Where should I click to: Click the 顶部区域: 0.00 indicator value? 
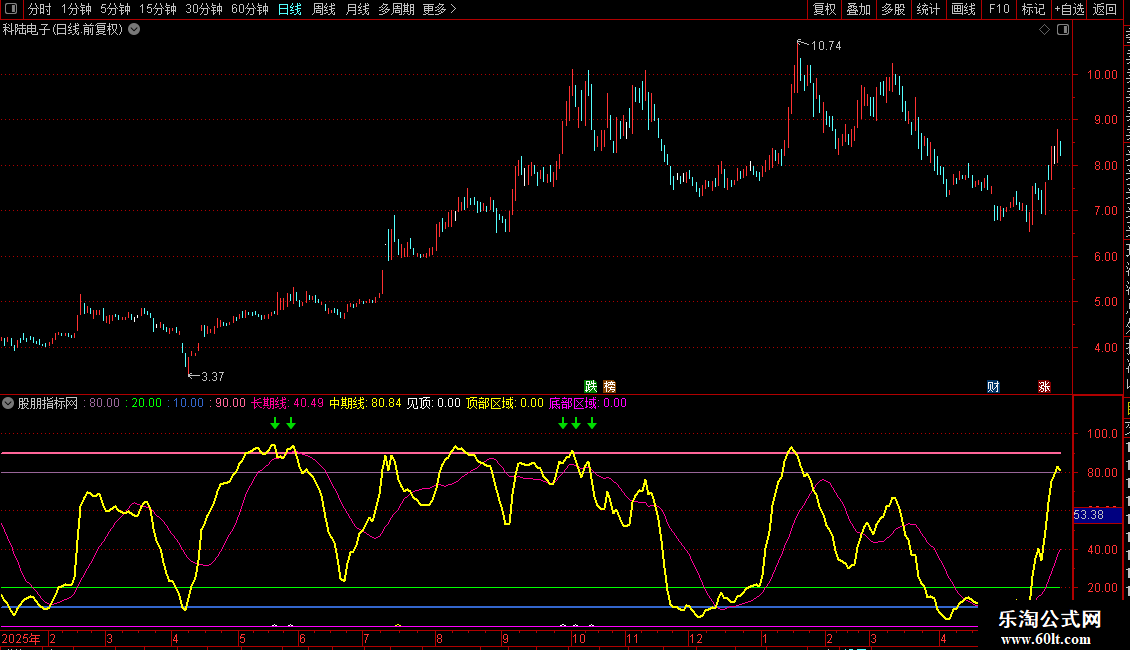click(504, 403)
